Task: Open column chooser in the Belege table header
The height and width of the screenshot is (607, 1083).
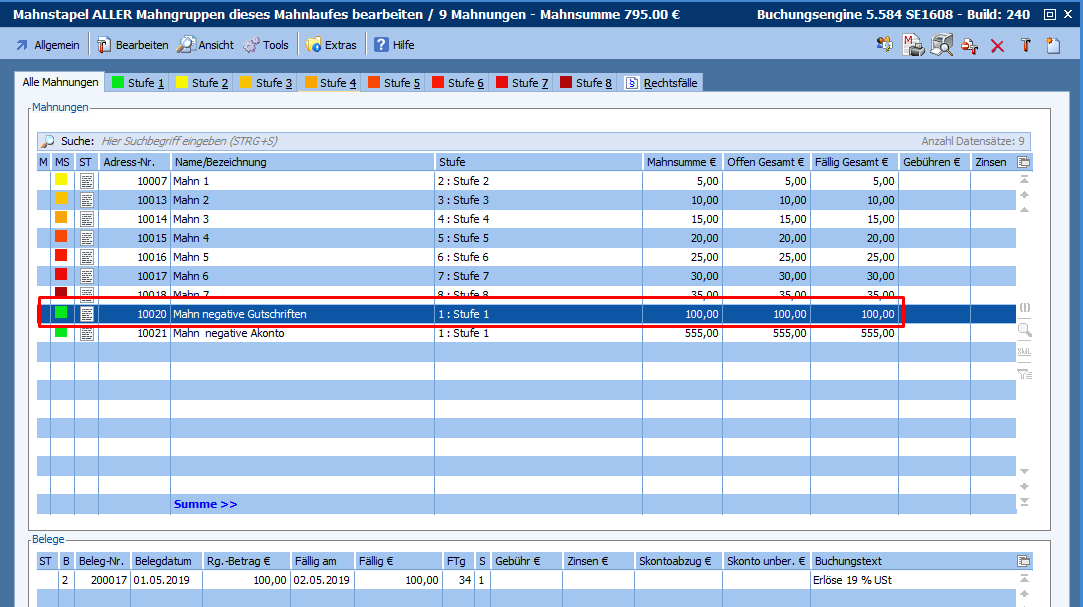Action: pos(1023,562)
